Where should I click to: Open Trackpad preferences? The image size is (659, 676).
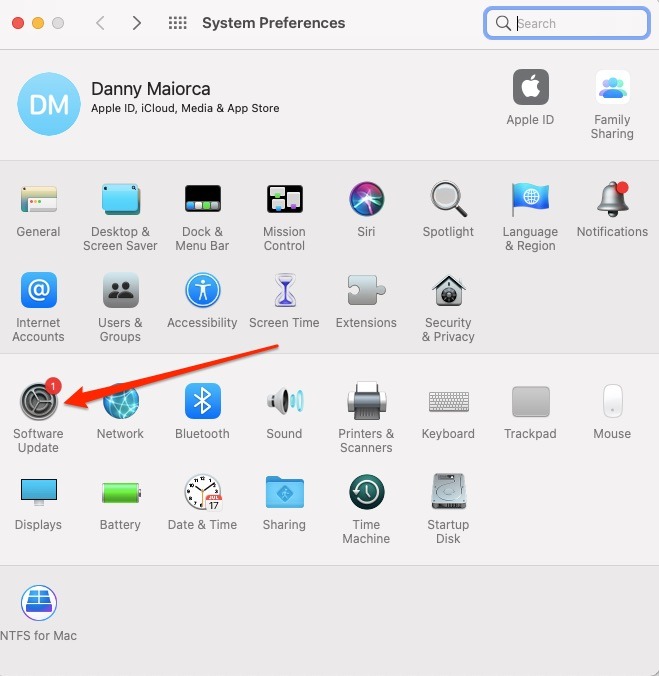point(531,401)
